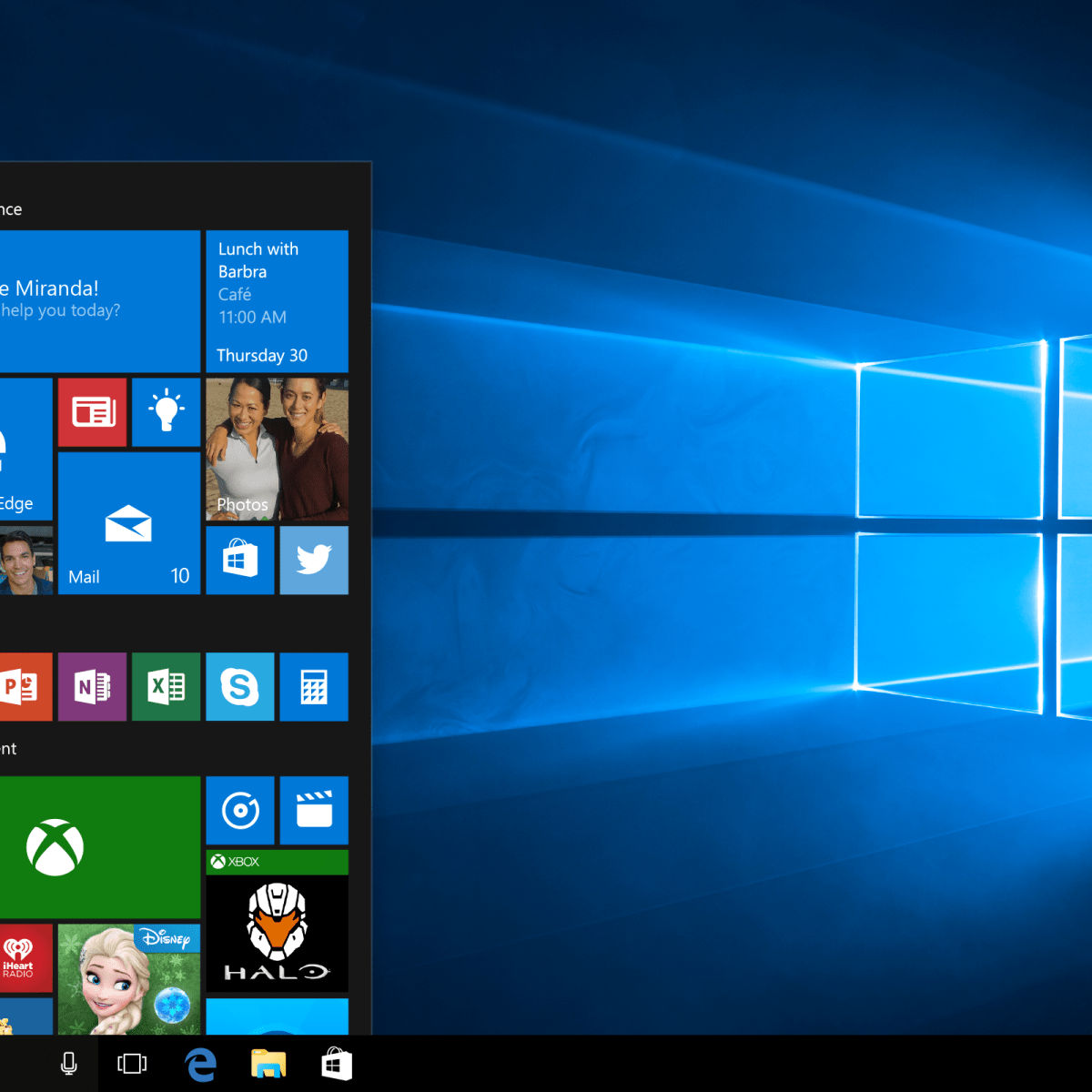Open the Xbox tile
This screenshot has width=1092, height=1092.
100,847
